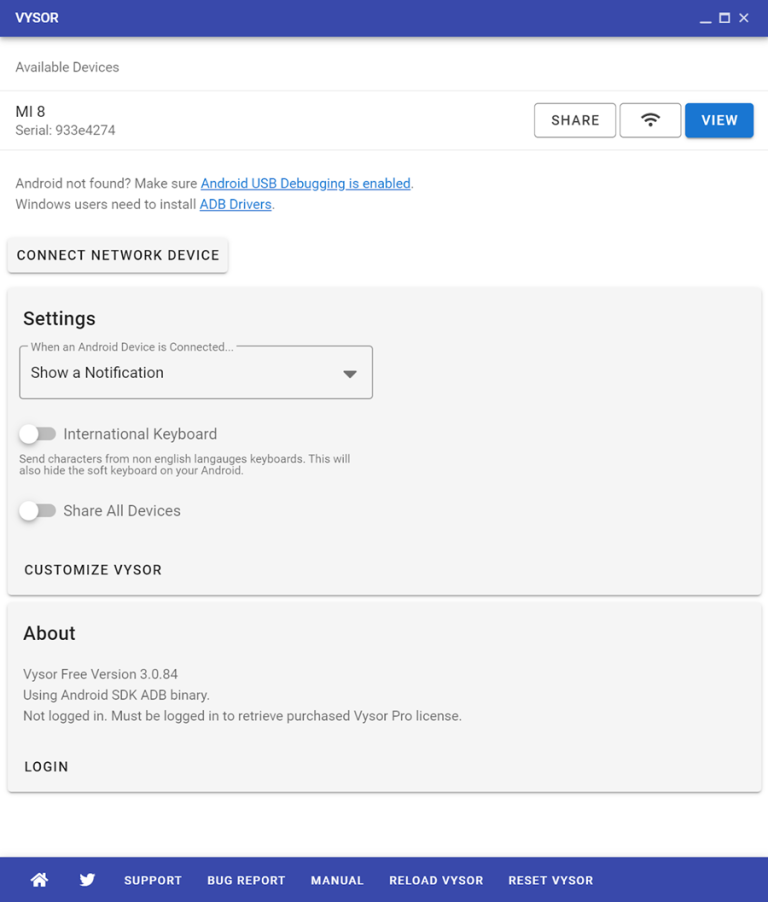Click RESET VYSor in the bottom bar
This screenshot has width=768, height=902.
click(550, 880)
